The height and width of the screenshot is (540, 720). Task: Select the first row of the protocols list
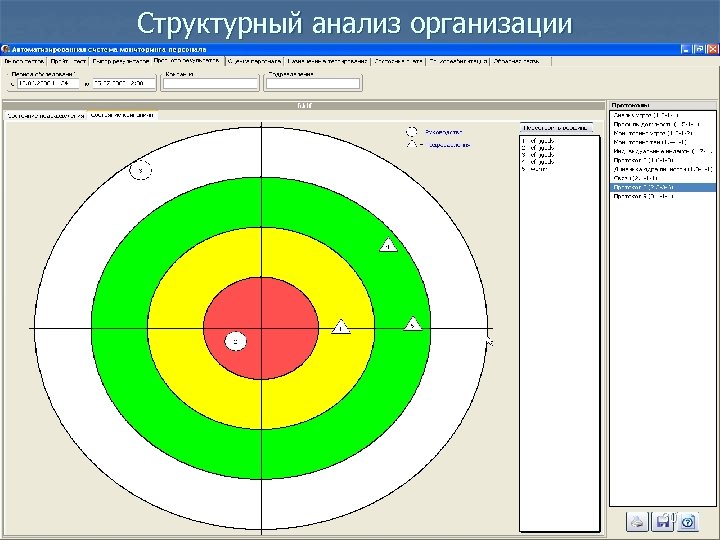[662, 116]
